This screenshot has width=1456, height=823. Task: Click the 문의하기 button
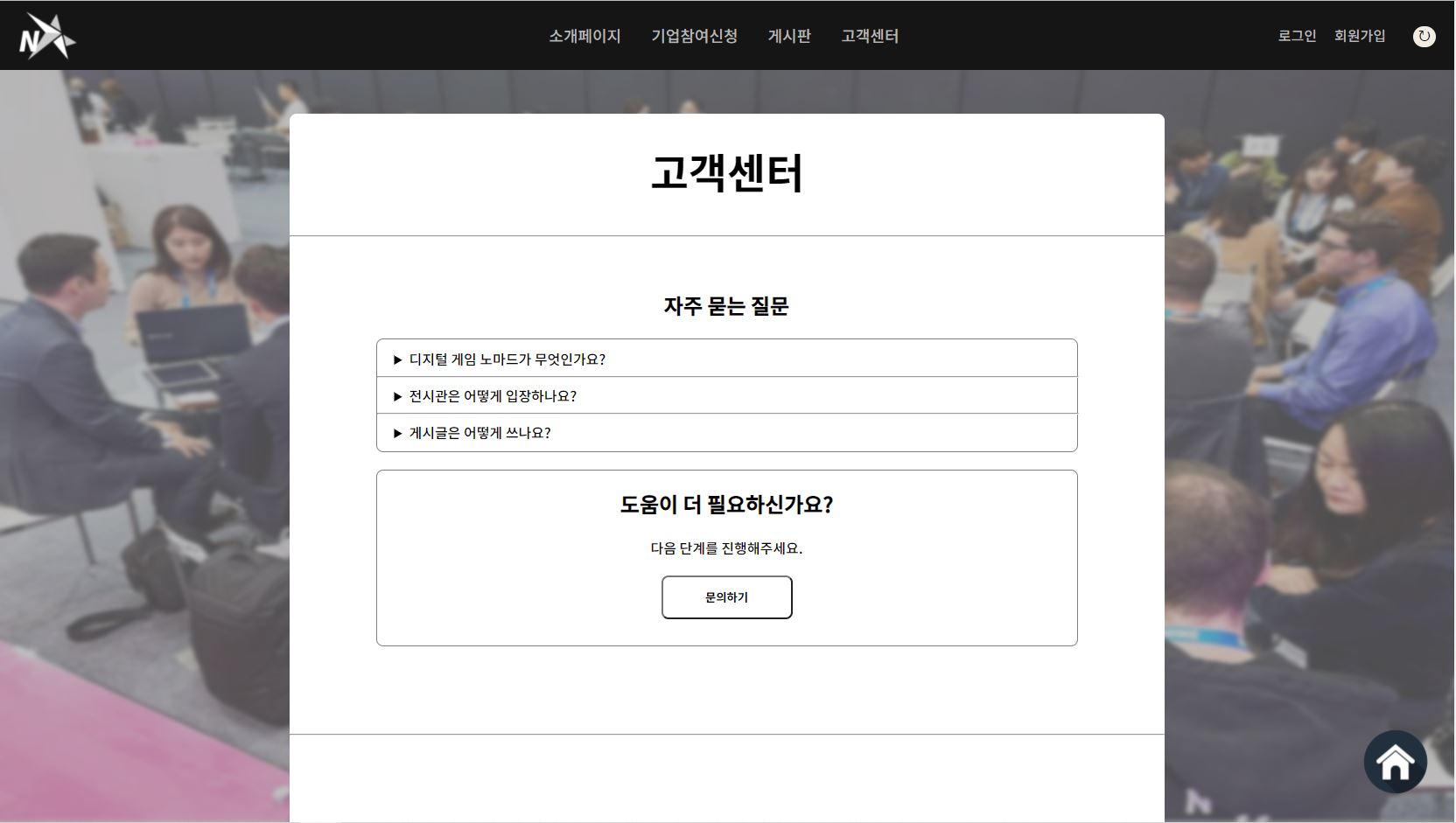pyautogui.click(x=726, y=597)
